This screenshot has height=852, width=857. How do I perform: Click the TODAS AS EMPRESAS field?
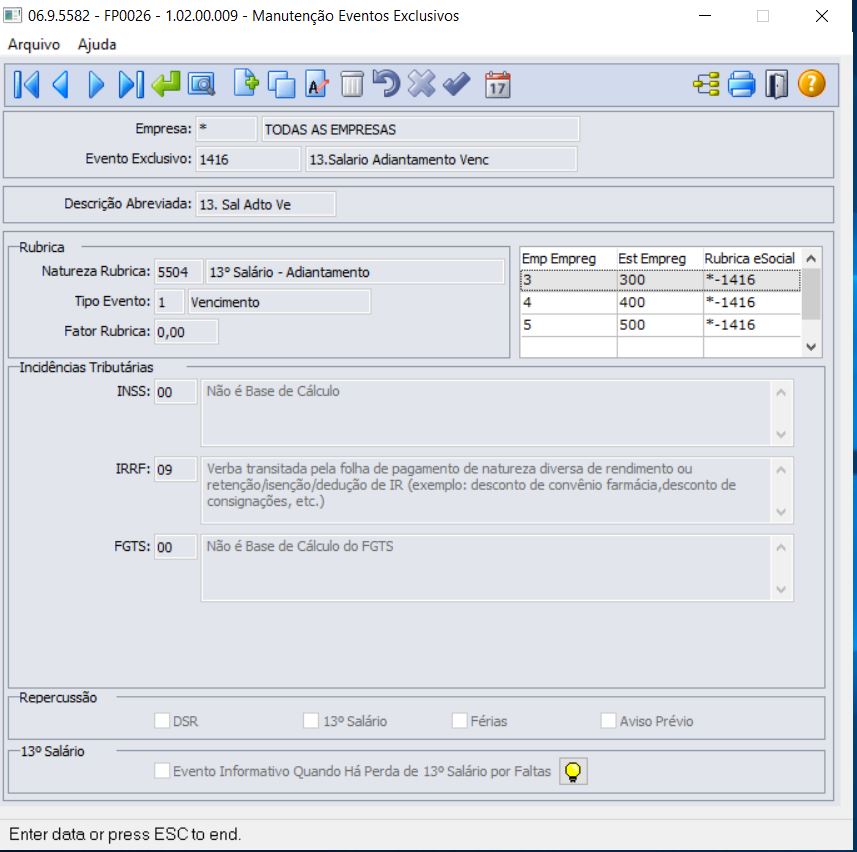(420, 129)
